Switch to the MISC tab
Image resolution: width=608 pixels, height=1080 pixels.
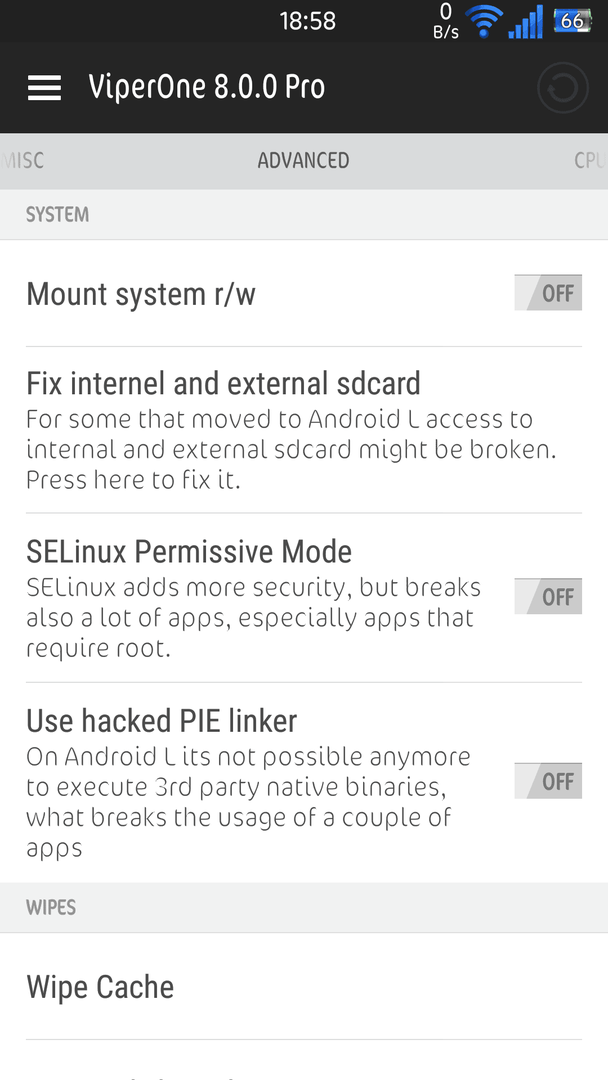24,161
